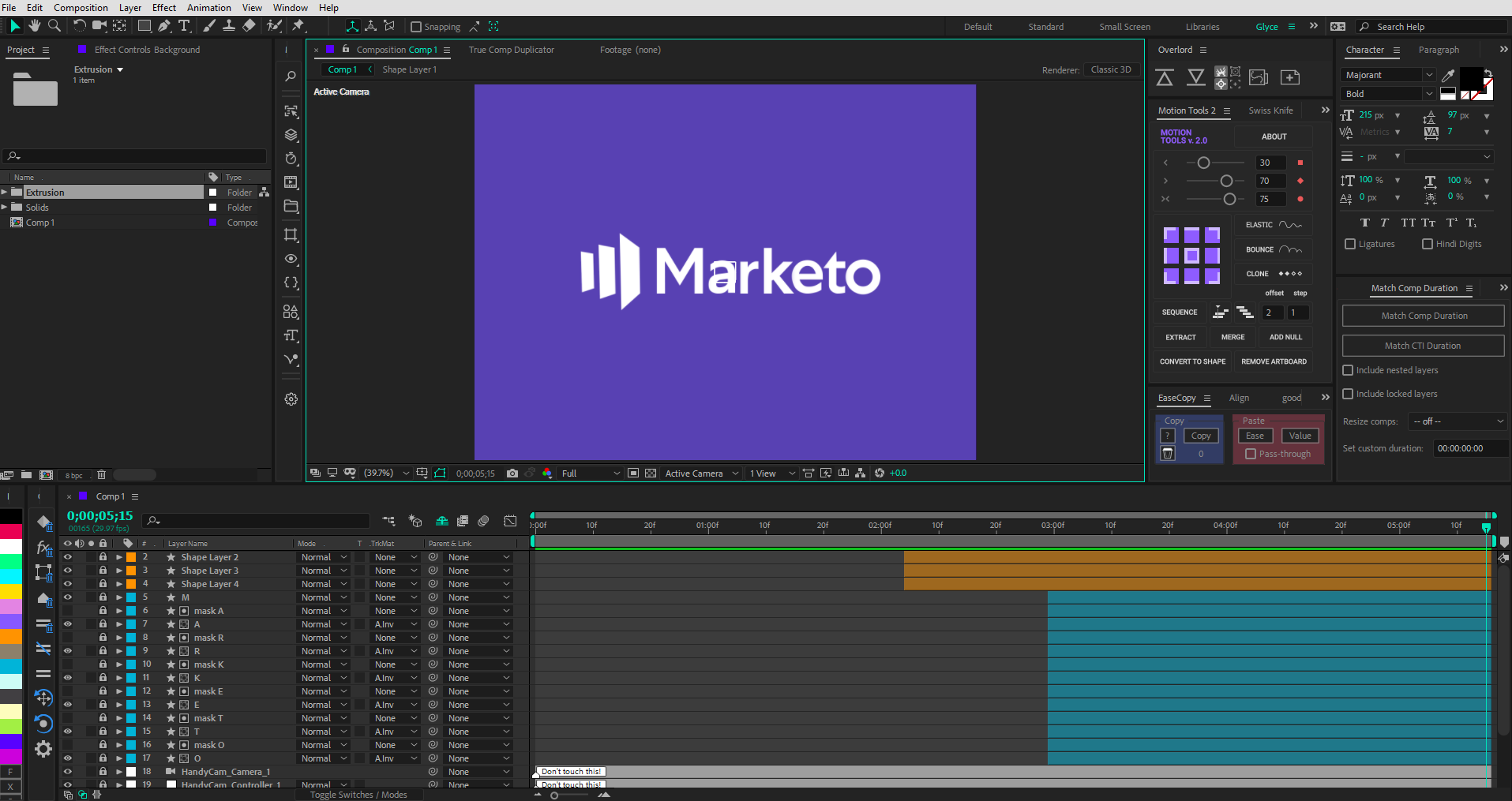
Task: Enable the Snapping checkbox
Action: click(x=416, y=27)
